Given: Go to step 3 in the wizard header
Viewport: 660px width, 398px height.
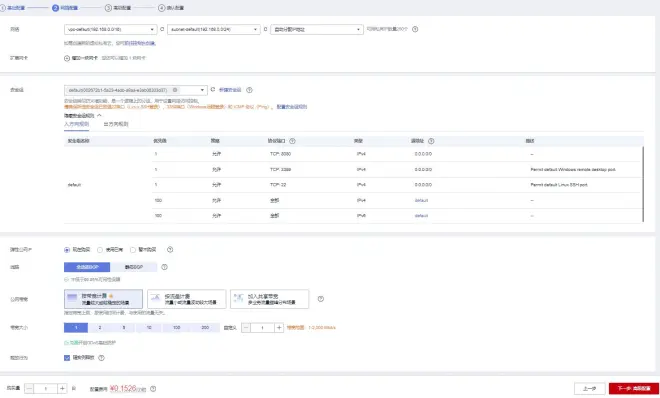Looking at the screenshot, I should [118, 8].
